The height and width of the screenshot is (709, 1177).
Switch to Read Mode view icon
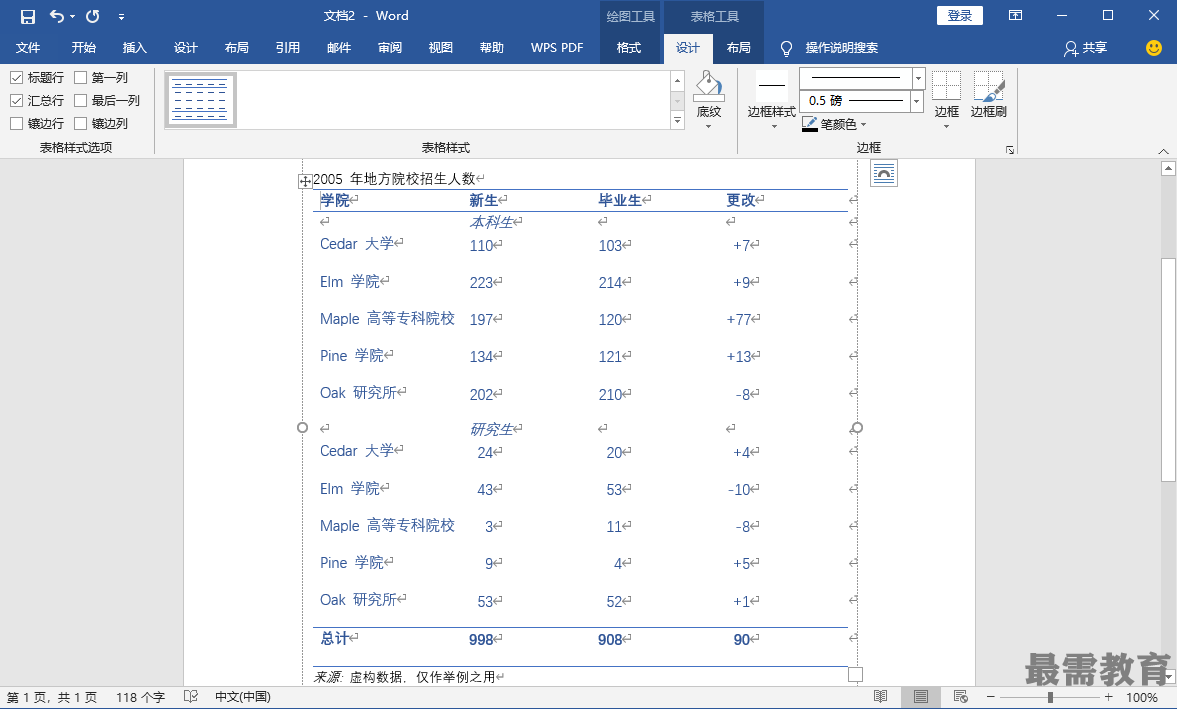click(881, 697)
